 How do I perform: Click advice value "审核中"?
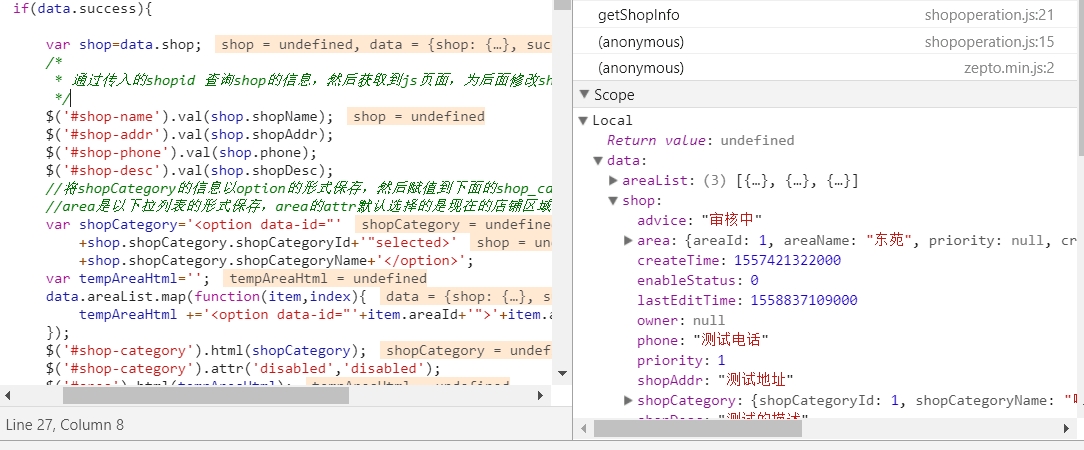tap(731, 221)
